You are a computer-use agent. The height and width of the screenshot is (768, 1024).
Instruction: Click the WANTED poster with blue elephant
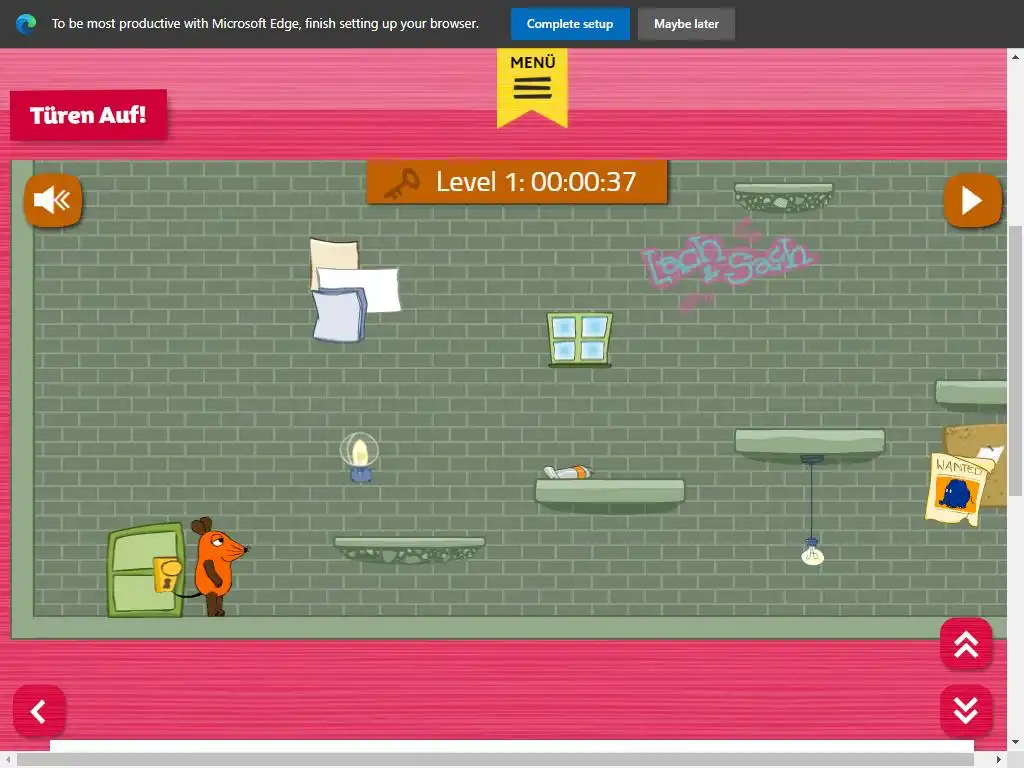(955, 490)
